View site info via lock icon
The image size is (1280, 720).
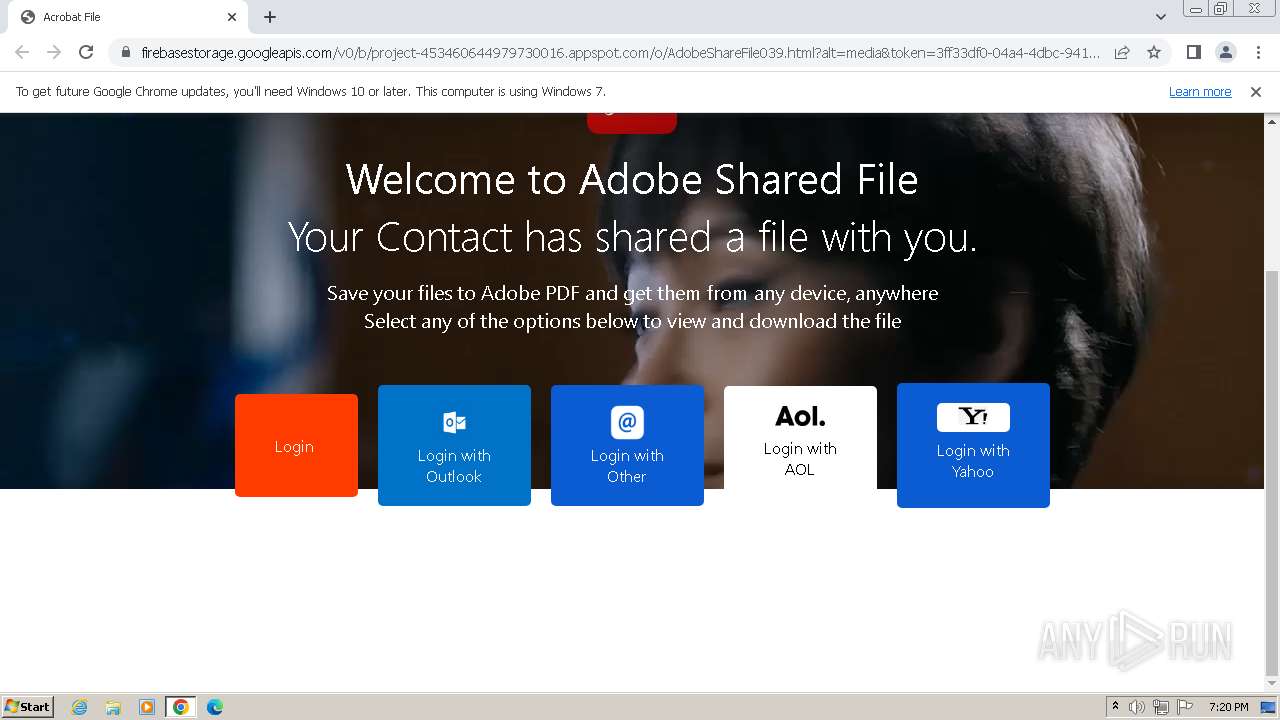click(x=125, y=52)
